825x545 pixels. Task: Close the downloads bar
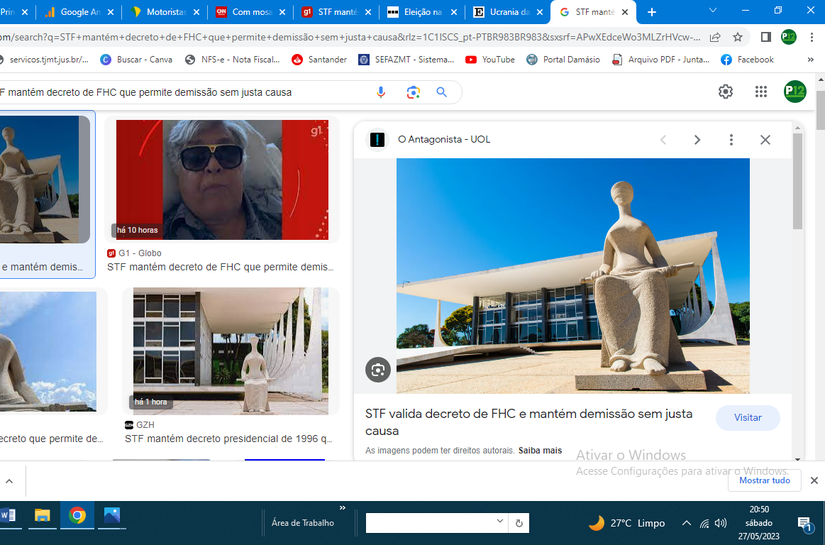(x=814, y=480)
